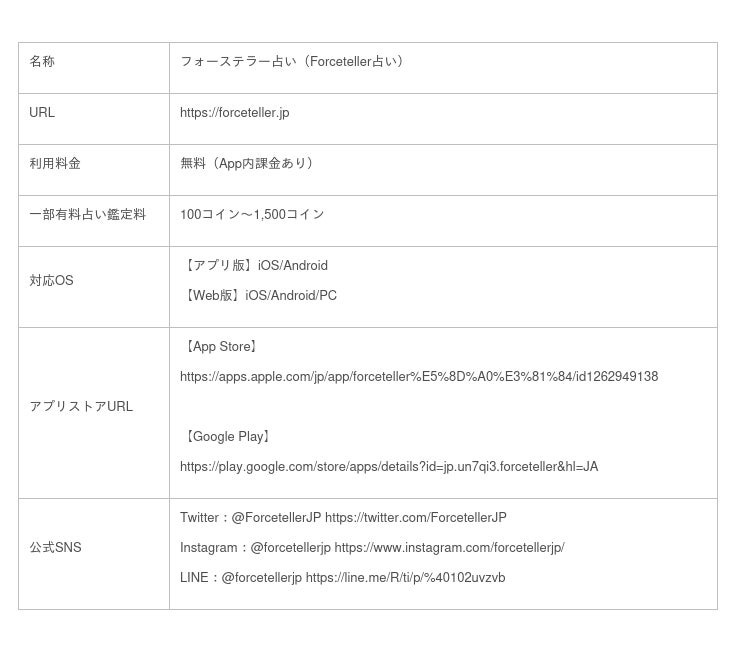Open the forceteller.jp website link

click(234, 113)
